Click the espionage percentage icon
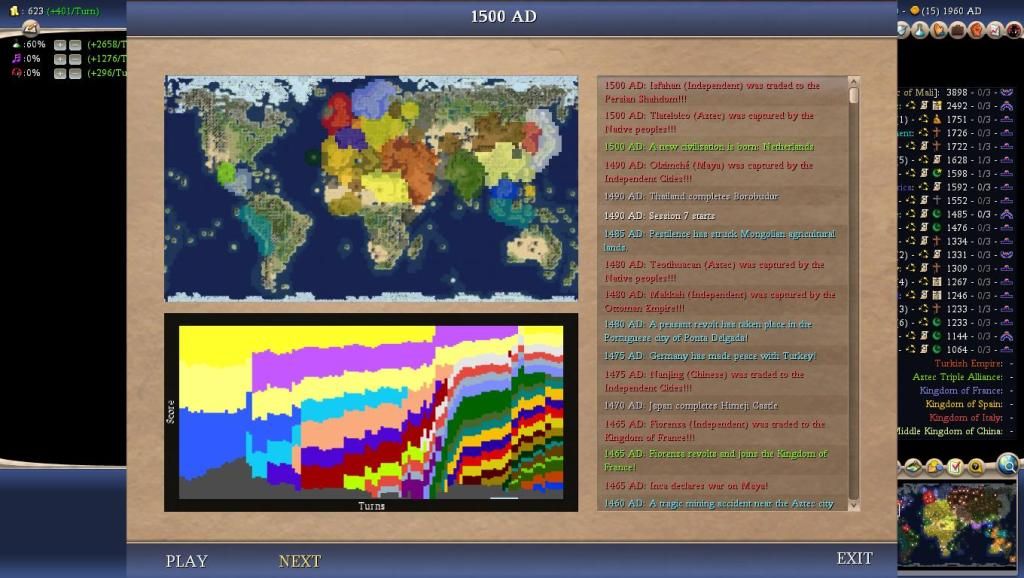Image resolution: width=1024 pixels, height=578 pixels. 16,73
